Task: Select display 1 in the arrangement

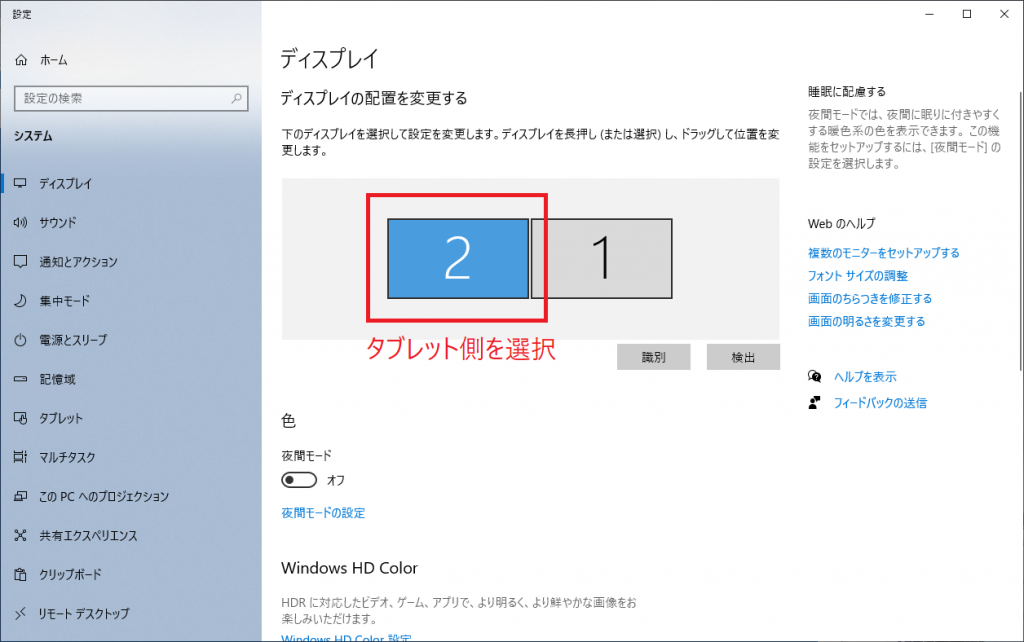Action: (601, 259)
